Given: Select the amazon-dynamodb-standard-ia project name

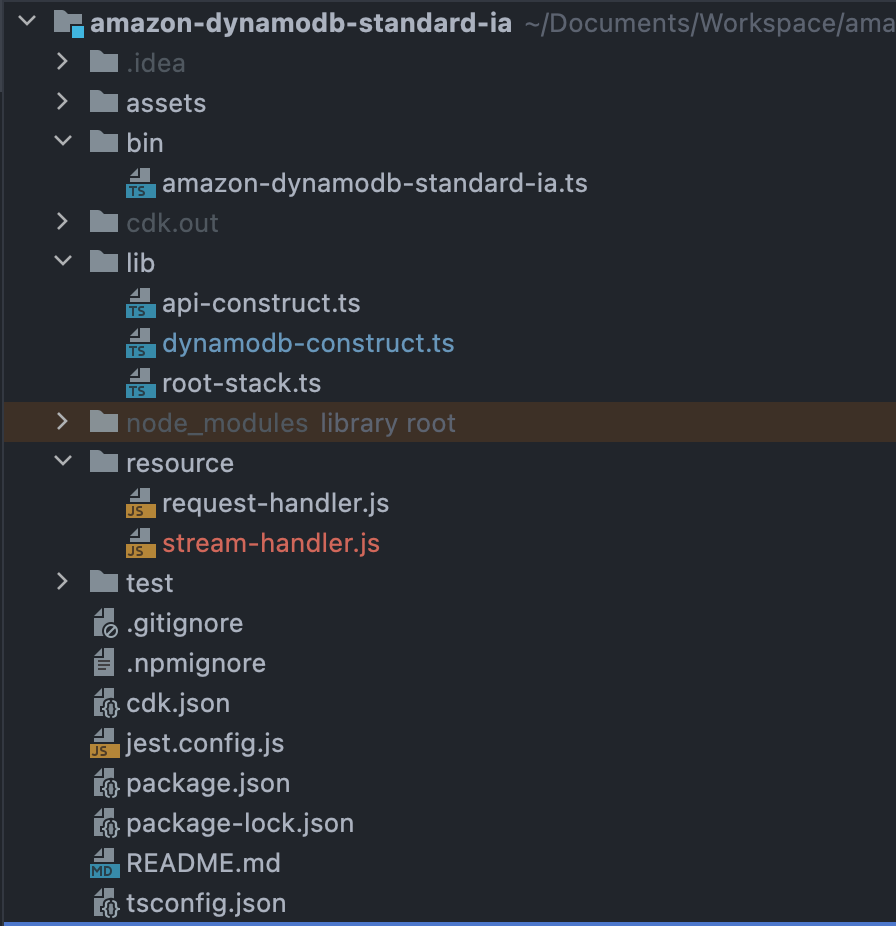Looking at the screenshot, I should pos(301,24).
